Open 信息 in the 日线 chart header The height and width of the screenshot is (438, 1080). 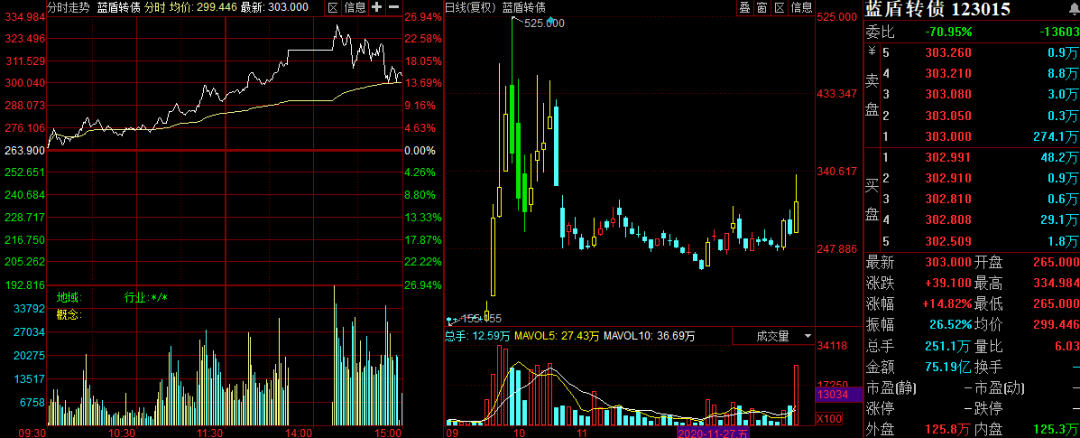click(802, 8)
